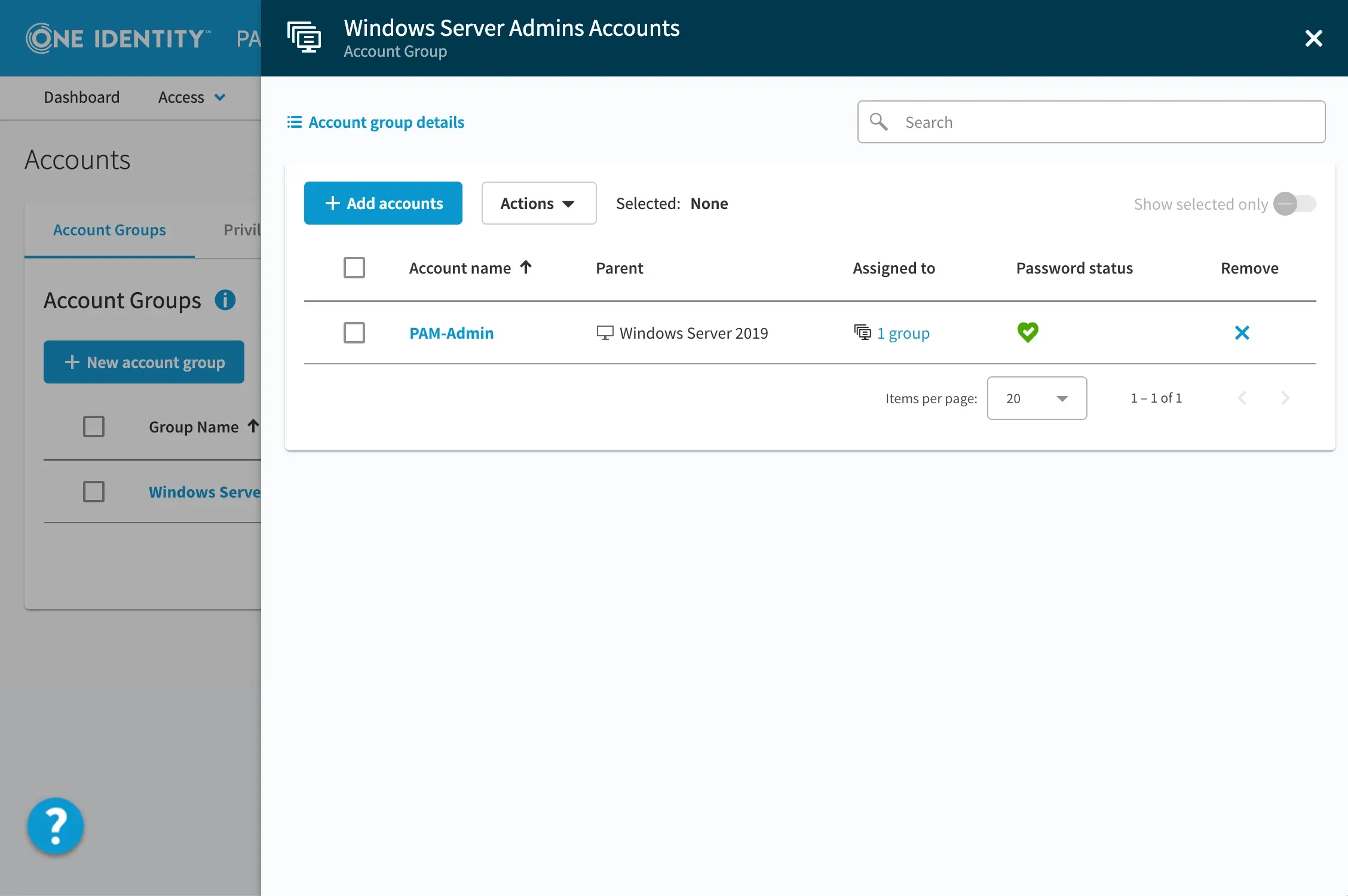Close the Windows Server Admins Accounts panel
Image resolution: width=1348 pixels, height=896 pixels.
[1313, 38]
